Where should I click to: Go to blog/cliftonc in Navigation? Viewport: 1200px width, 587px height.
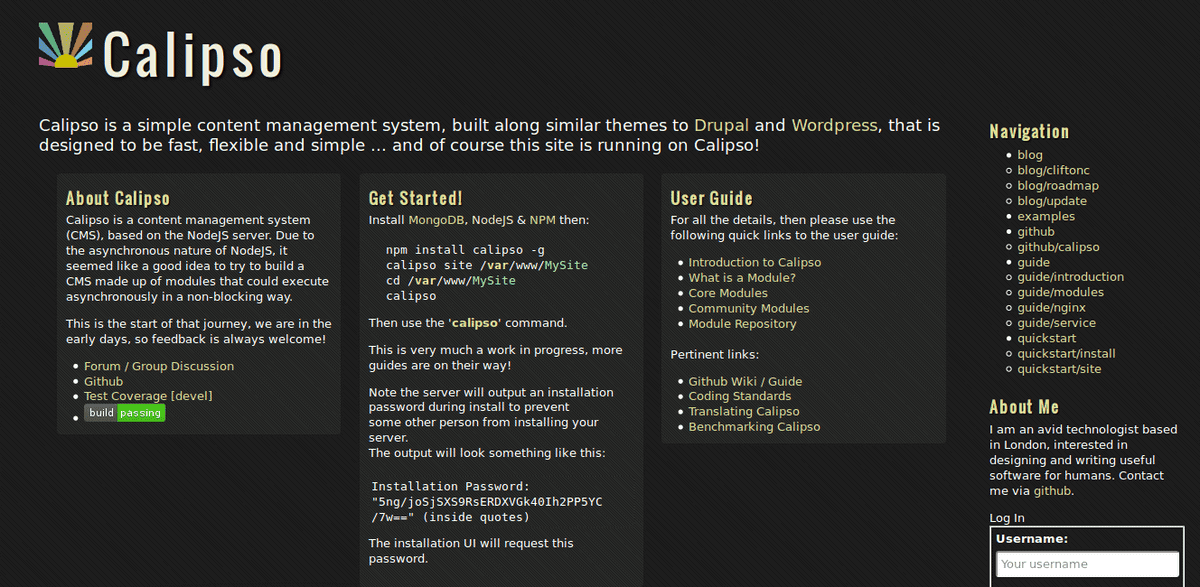tap(1052, 170)
